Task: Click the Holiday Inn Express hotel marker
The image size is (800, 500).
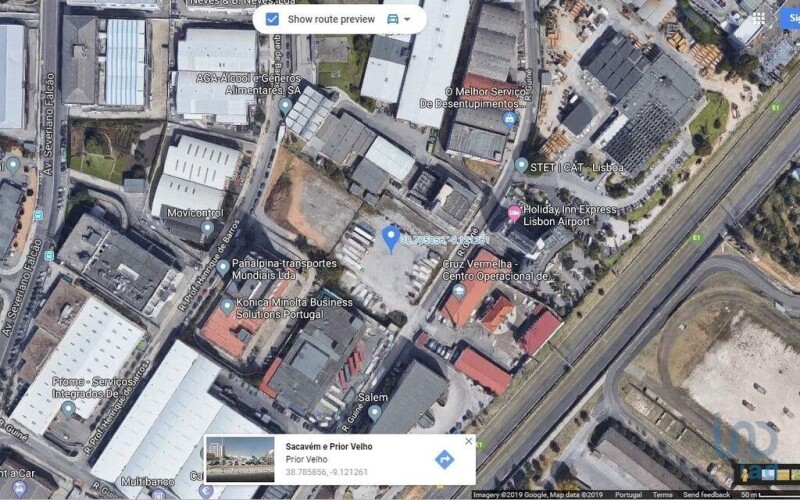Action: click(x=514, y=214)
